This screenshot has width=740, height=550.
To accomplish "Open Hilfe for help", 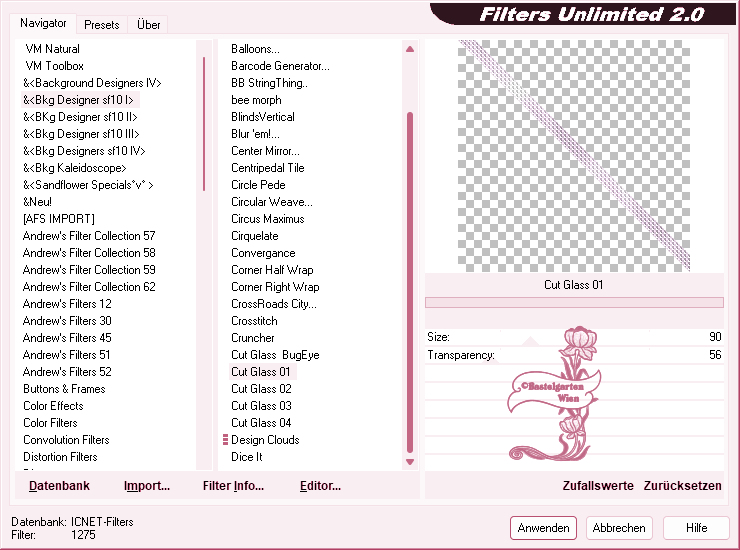I will (x=696, y=528).
